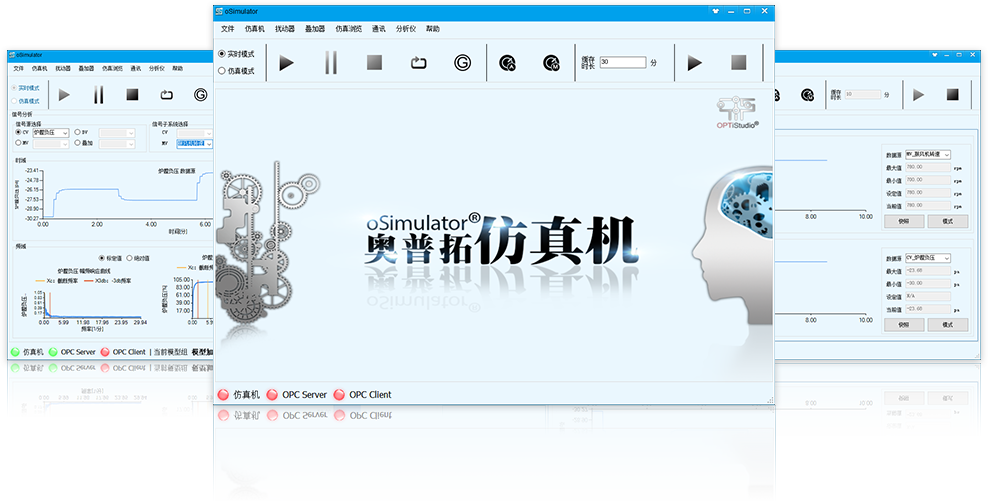Open the 文件 menu in the front window
The image size is (988, 501).
(227, 29)
